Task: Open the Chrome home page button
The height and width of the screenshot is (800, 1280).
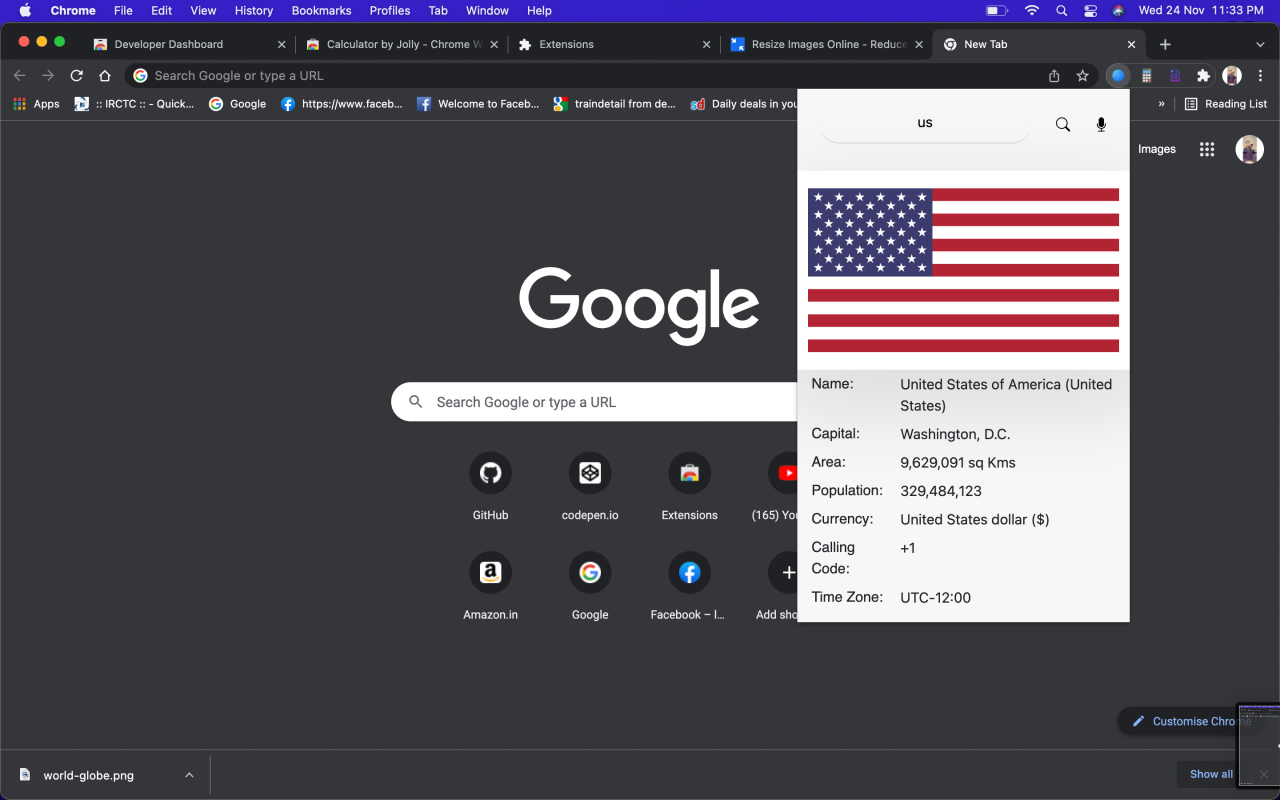Action: click(105, 76)
